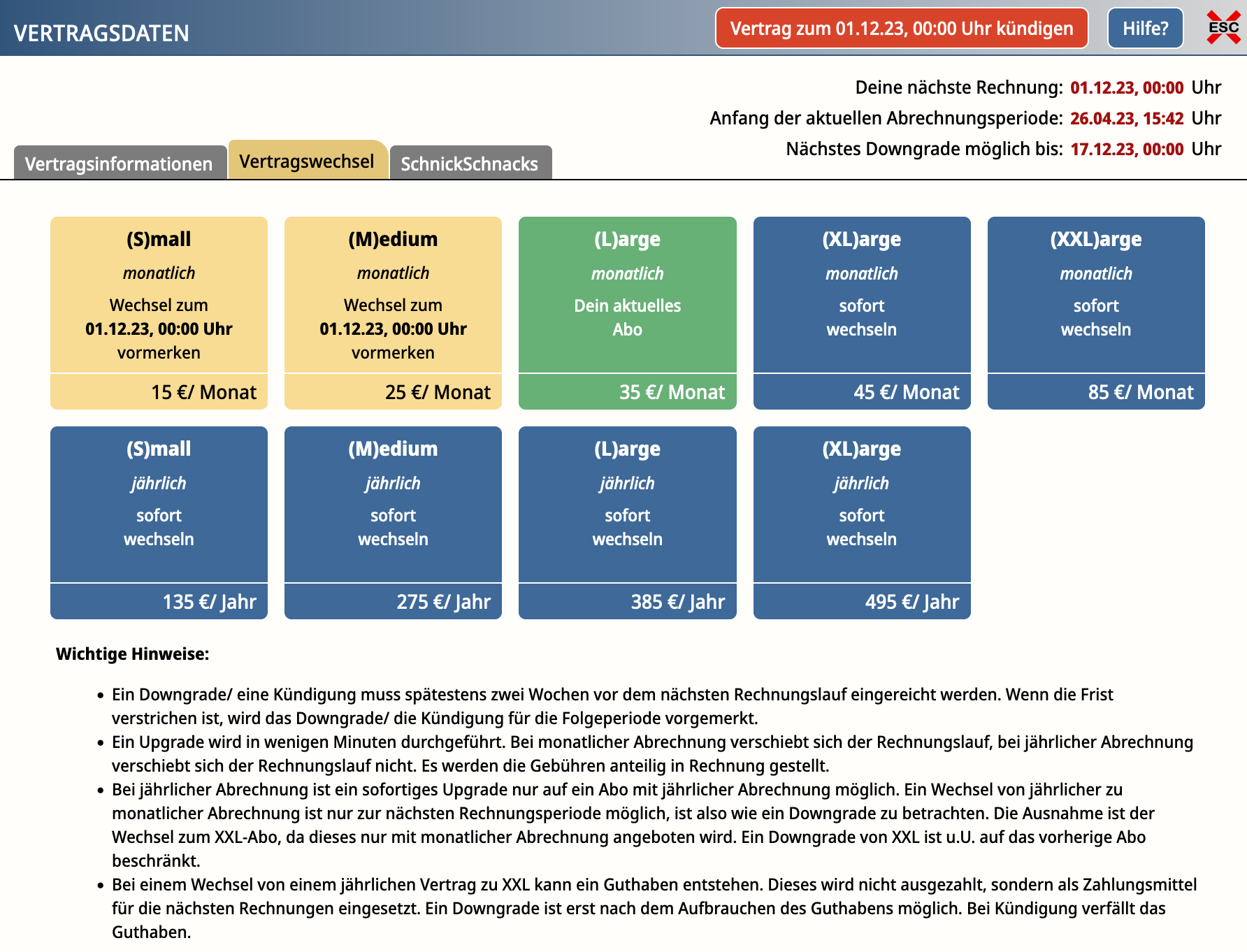The image size is (1247, 952).
Task: Click the 45 €/ Monat price
Action: (x=906, y=392)
